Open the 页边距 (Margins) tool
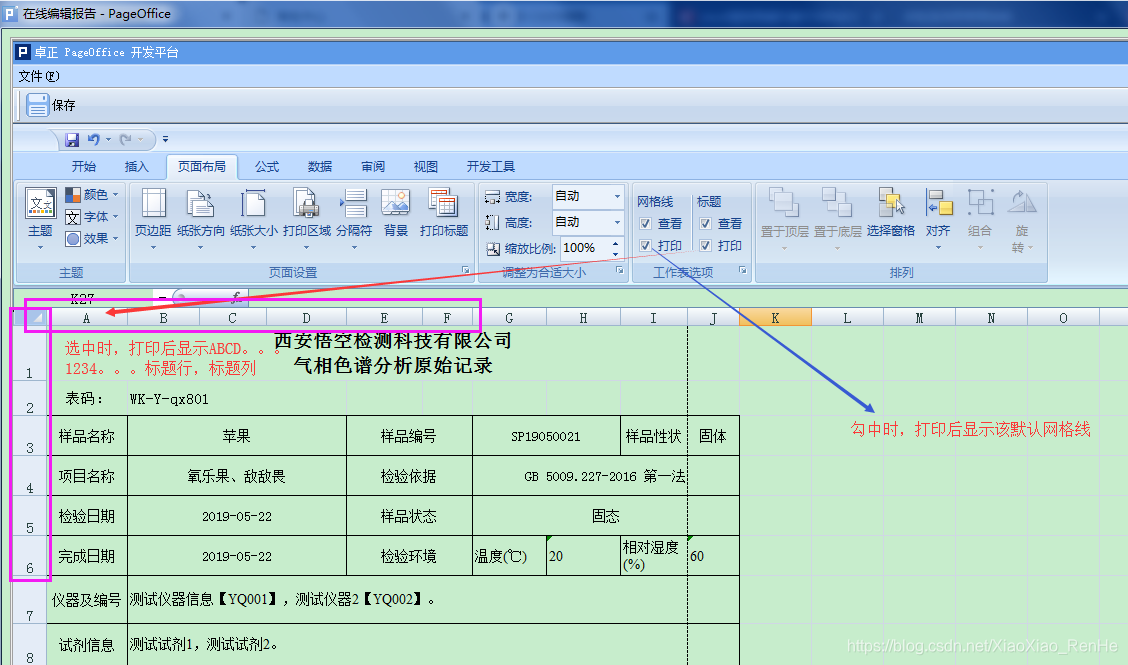The height and width of the screenshot is (665, 1128). point(153,212)
